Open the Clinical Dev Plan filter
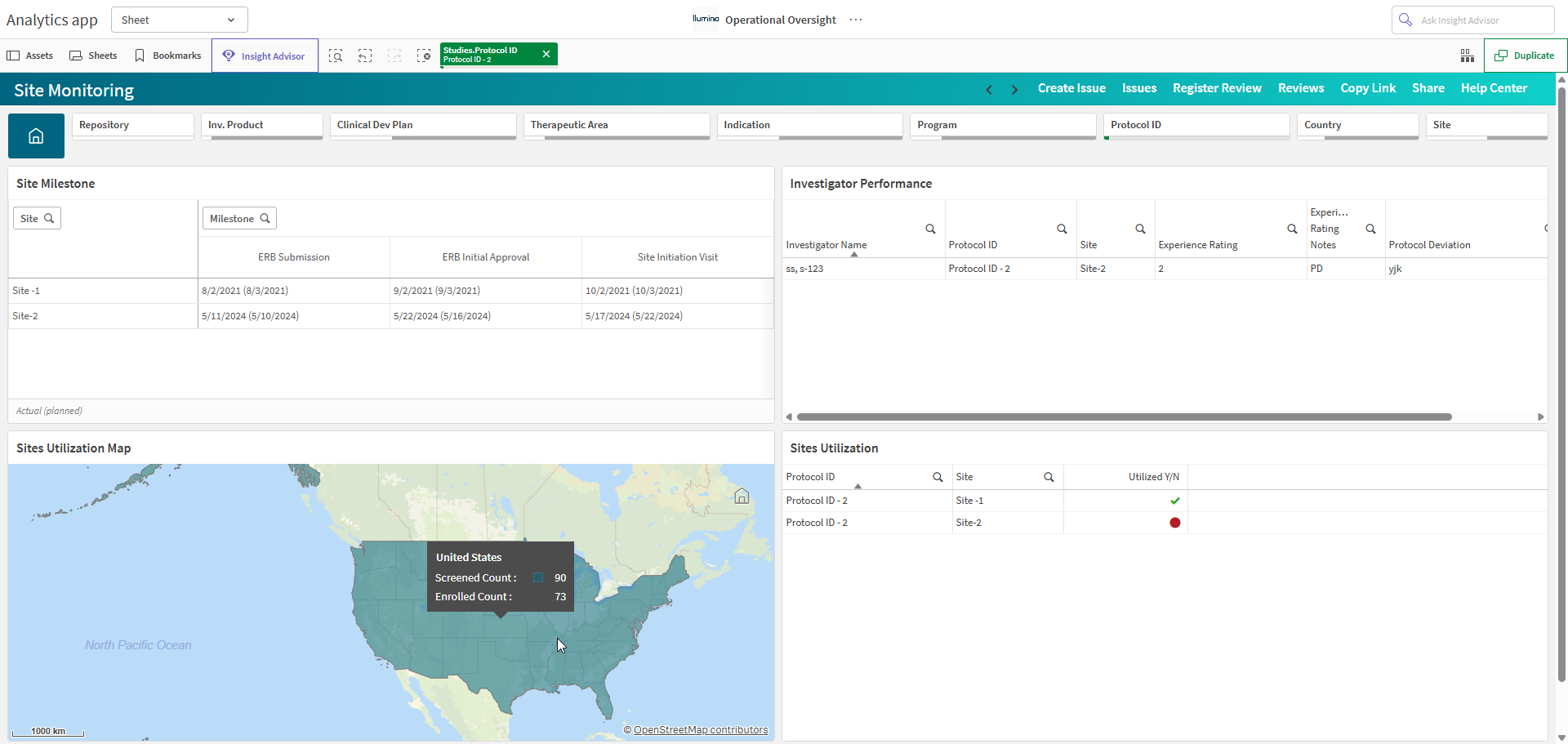 pyautogui.click(x=423, y=126)
